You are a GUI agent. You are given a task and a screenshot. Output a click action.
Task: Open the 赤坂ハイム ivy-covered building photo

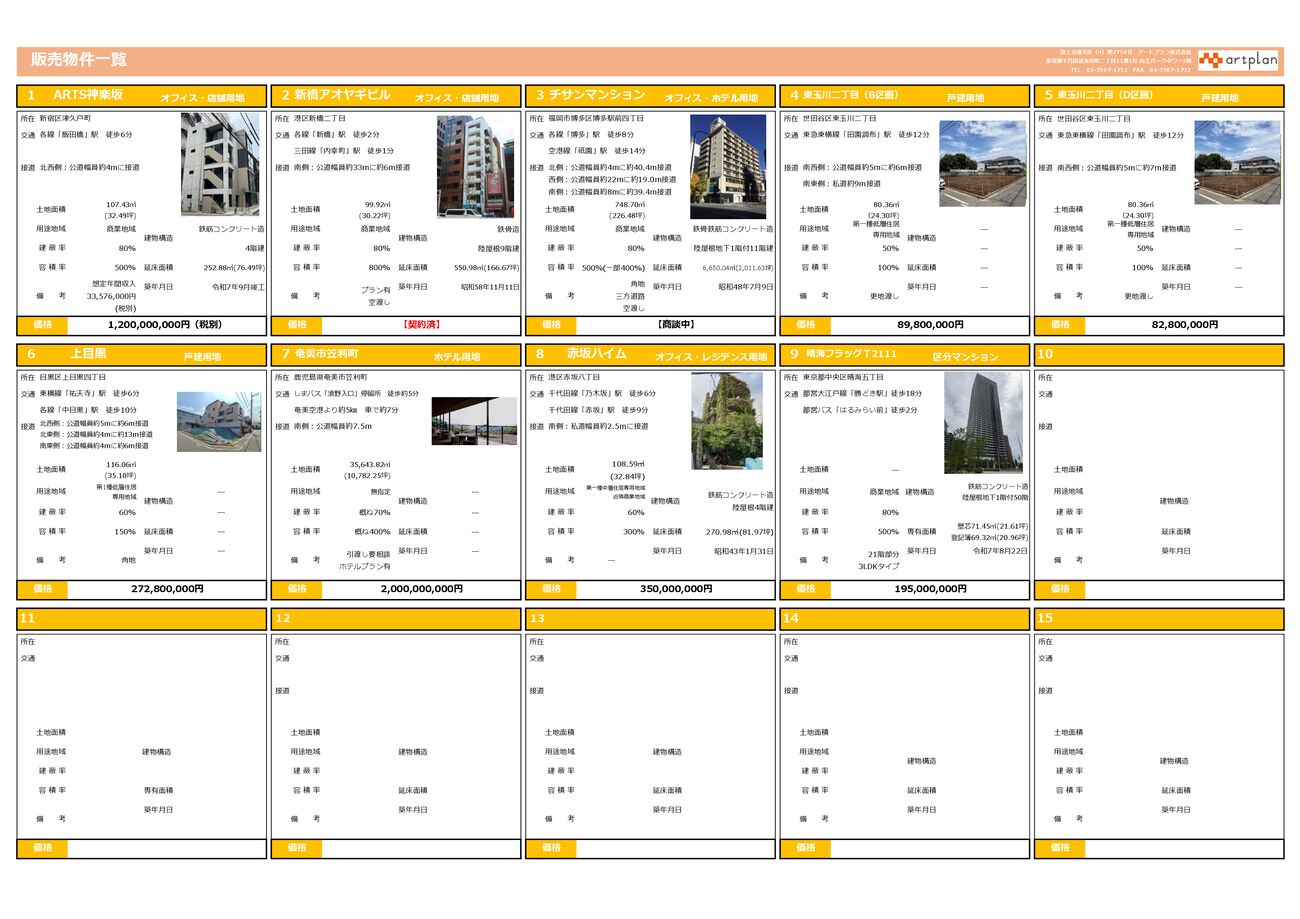727,421
